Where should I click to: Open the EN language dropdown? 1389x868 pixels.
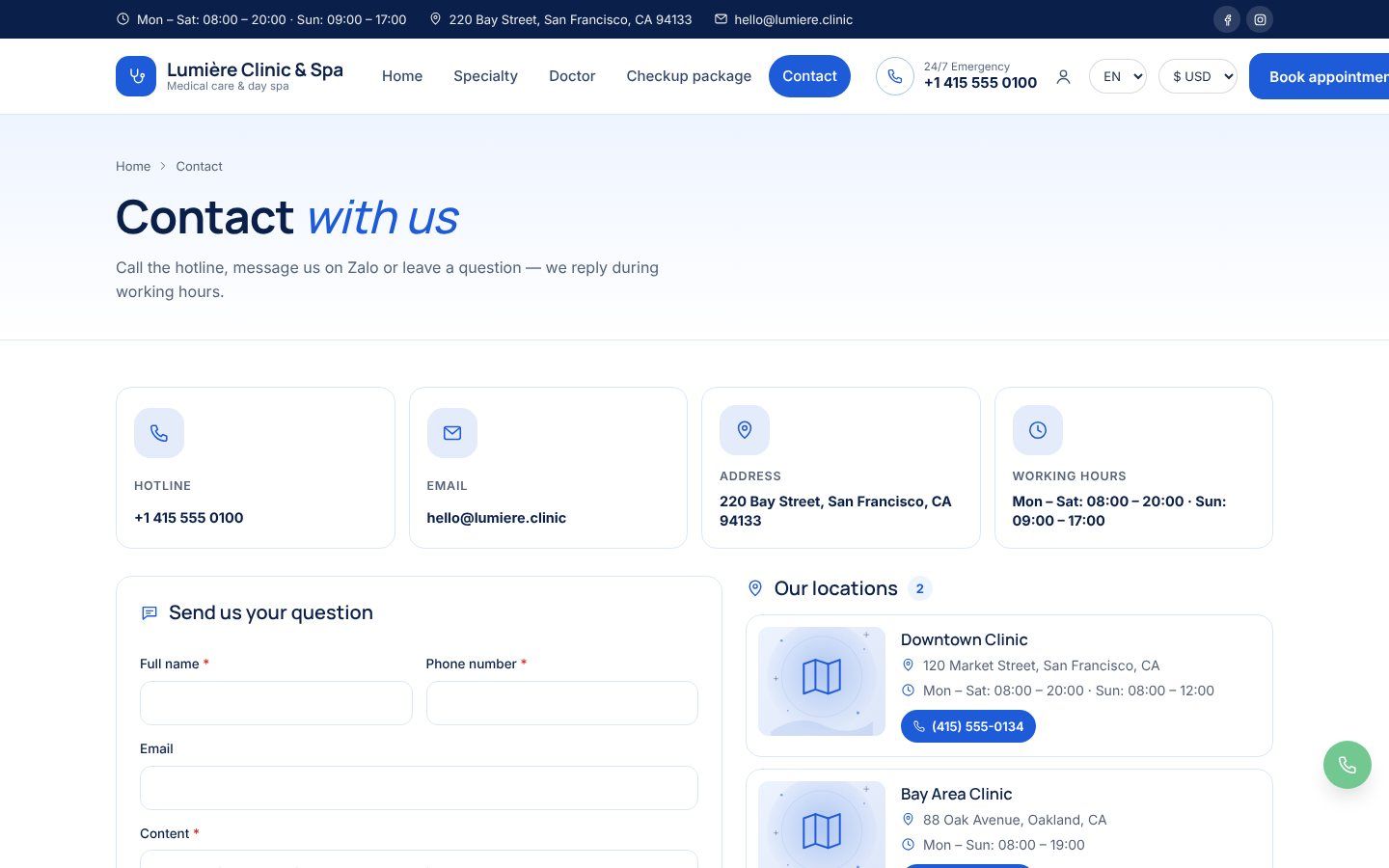[1118, 76]
